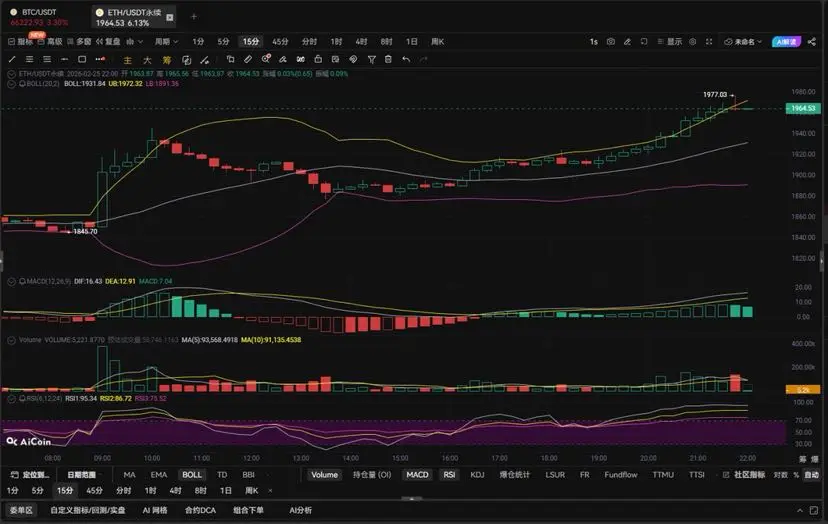The image size is (828, 524).
Task: Enable EMA overlay indicator
Action: point(158,475)
